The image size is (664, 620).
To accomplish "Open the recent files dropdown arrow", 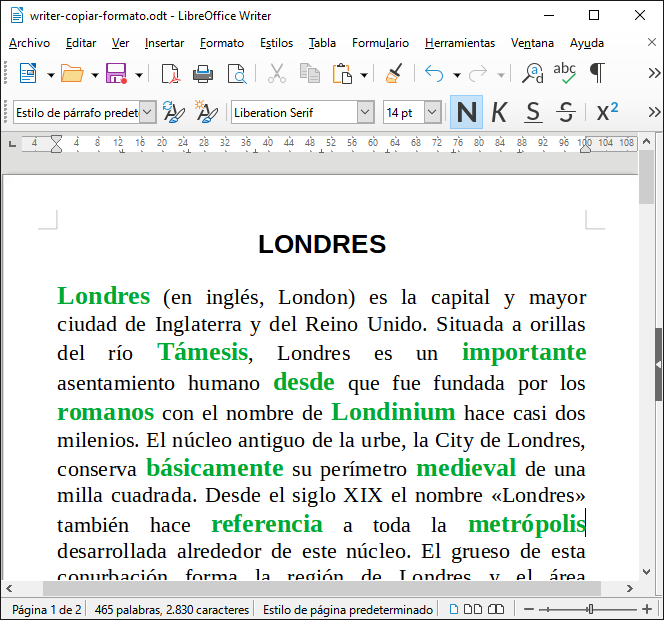I will [x=95, y=75].
